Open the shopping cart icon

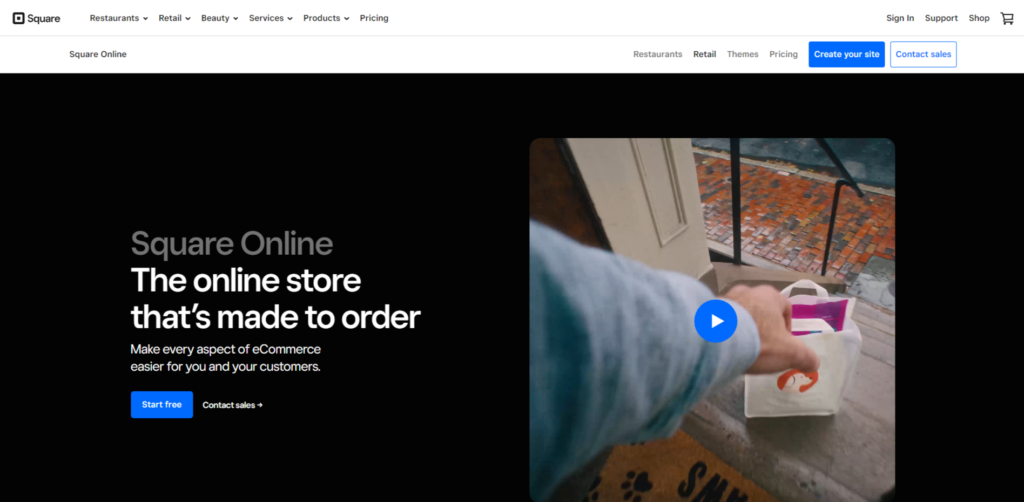tap(1006, 18)
